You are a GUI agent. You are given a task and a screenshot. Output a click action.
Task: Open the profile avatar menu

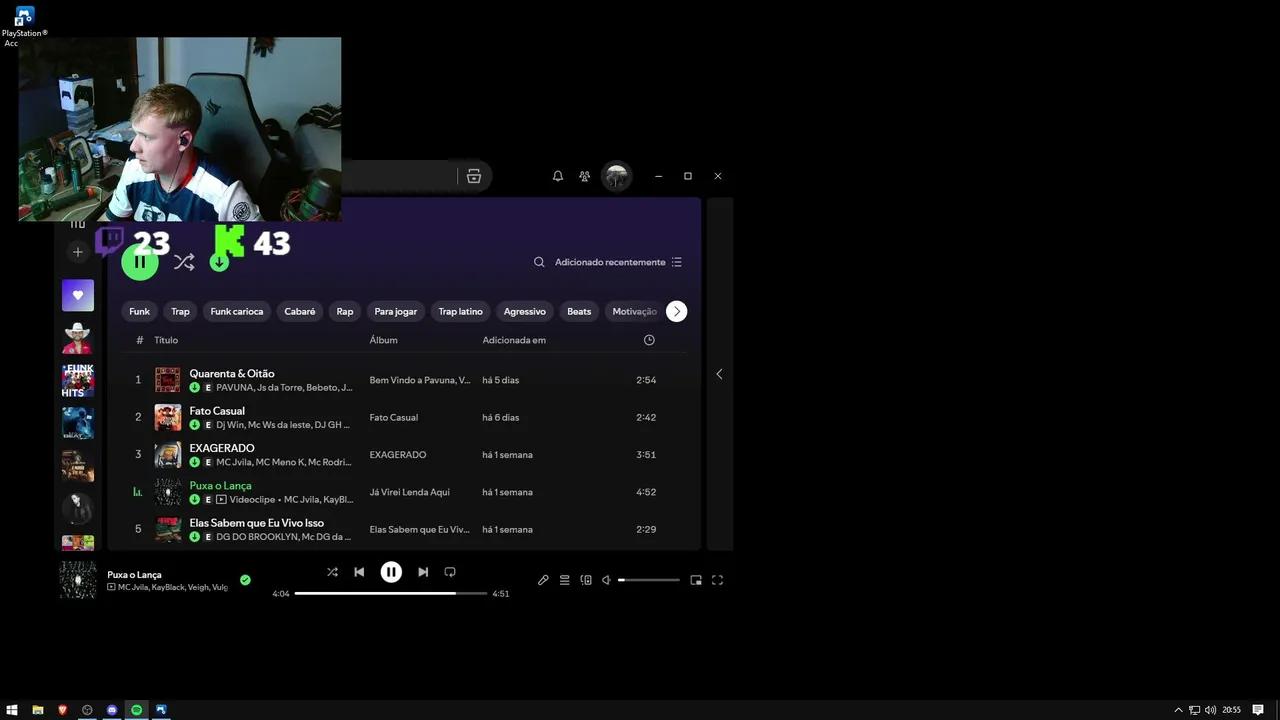[x=617, y=177]
